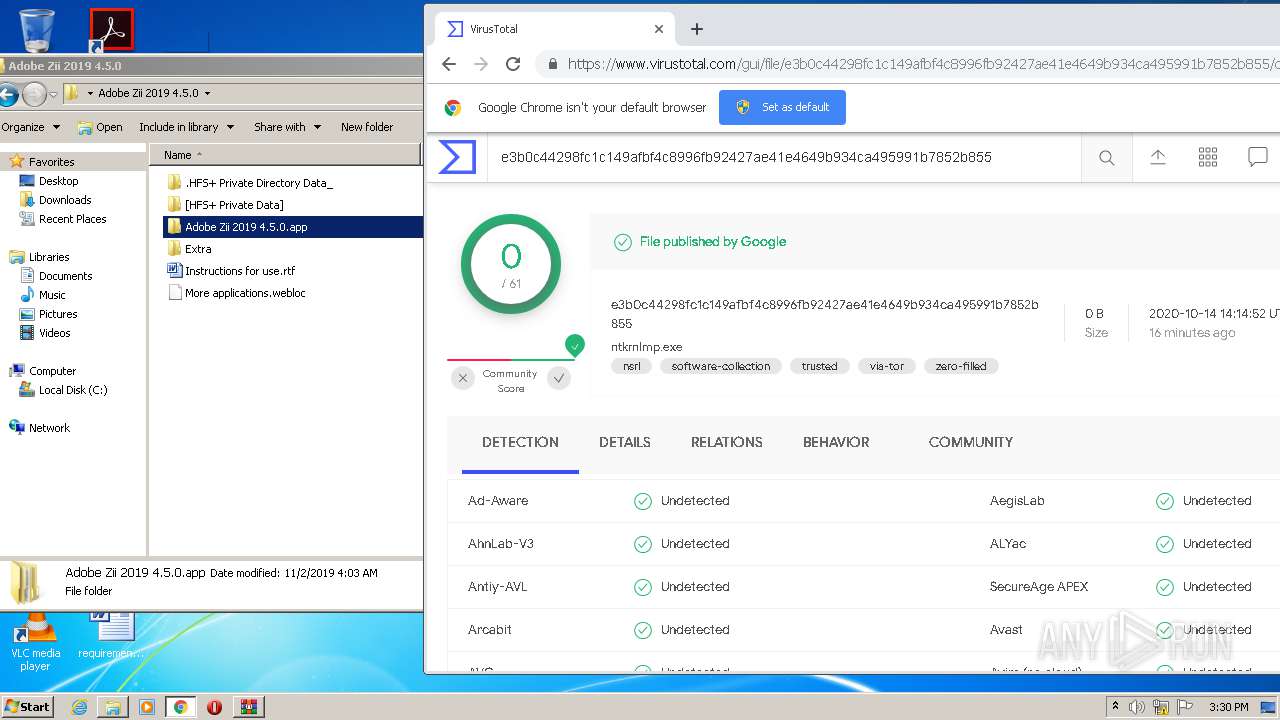This screenshot has width=1280, height=720.
Task: Click the software-collection tag
Action: point(721,366)
